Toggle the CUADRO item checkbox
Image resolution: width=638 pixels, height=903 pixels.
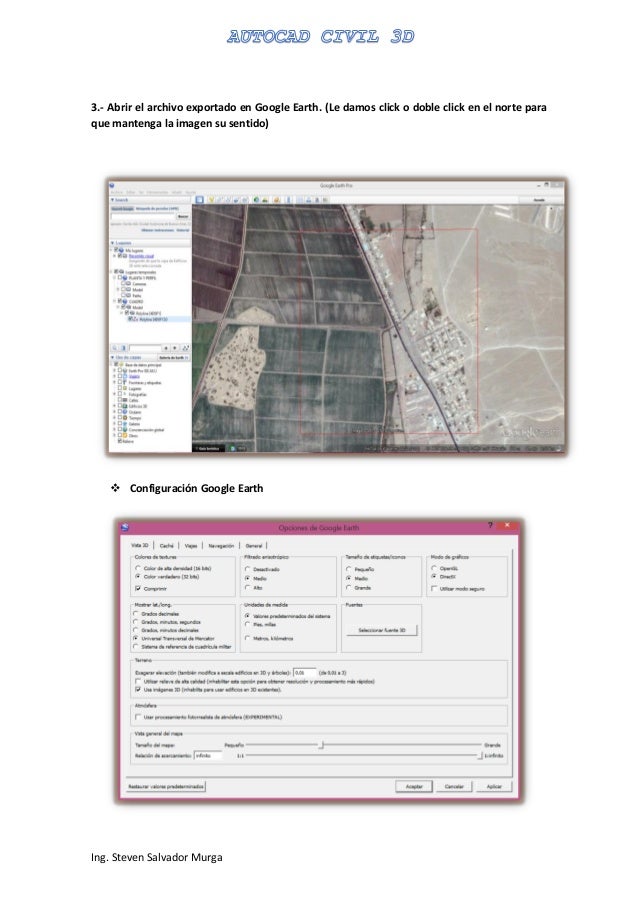(120, 301)
